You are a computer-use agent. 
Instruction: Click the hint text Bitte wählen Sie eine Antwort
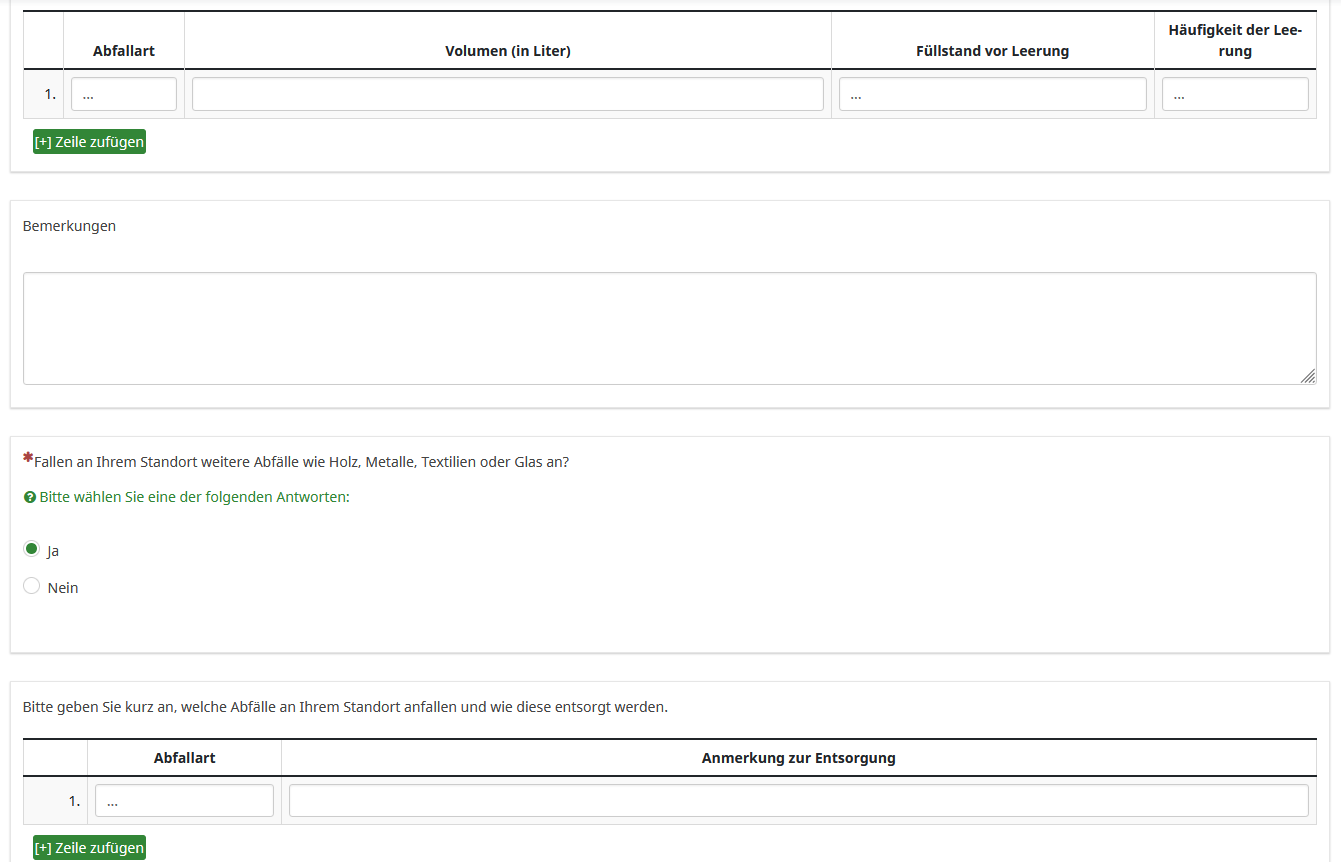(x=194, y=497)
